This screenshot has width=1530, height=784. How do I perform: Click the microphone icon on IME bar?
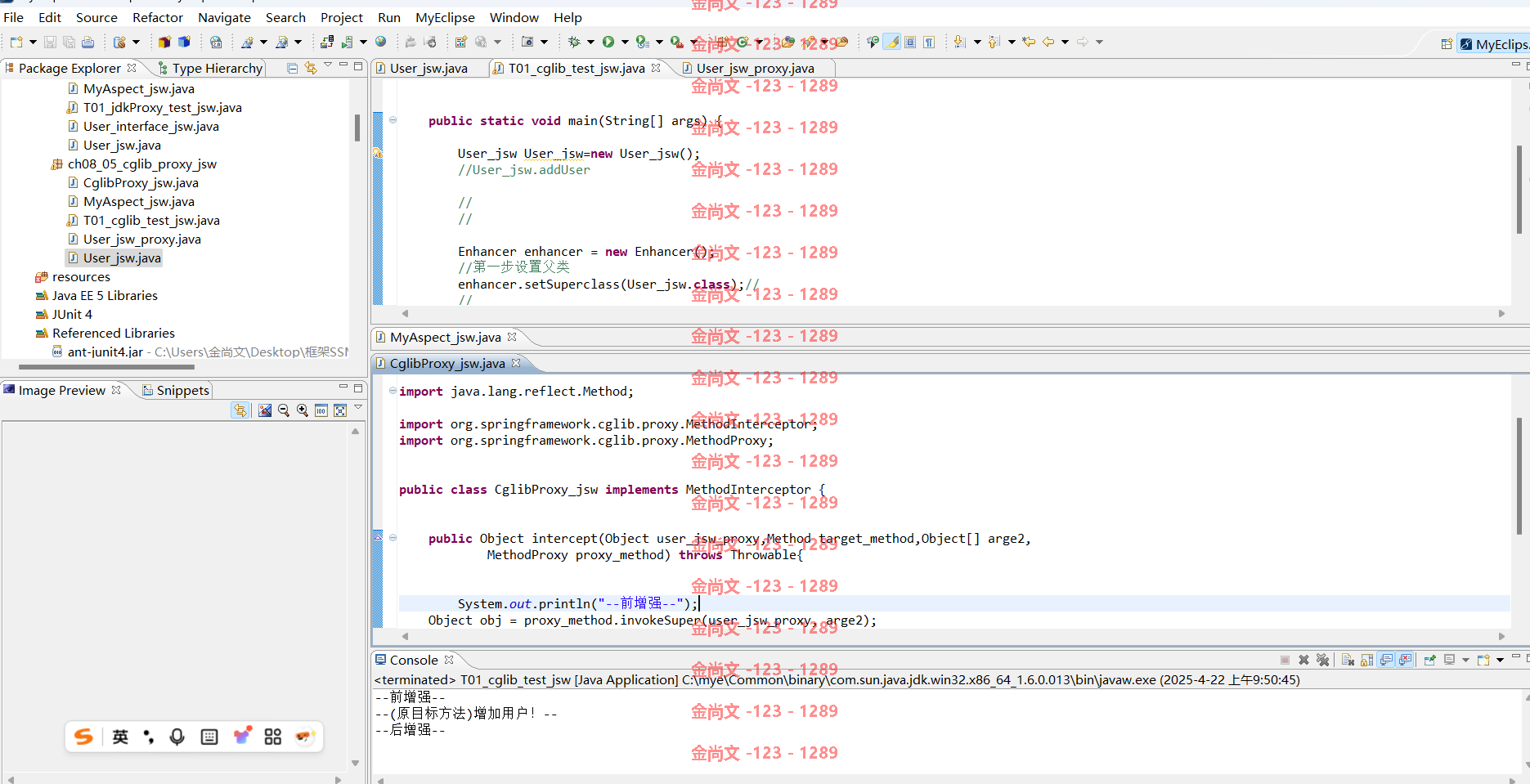[x=177, y=737]
